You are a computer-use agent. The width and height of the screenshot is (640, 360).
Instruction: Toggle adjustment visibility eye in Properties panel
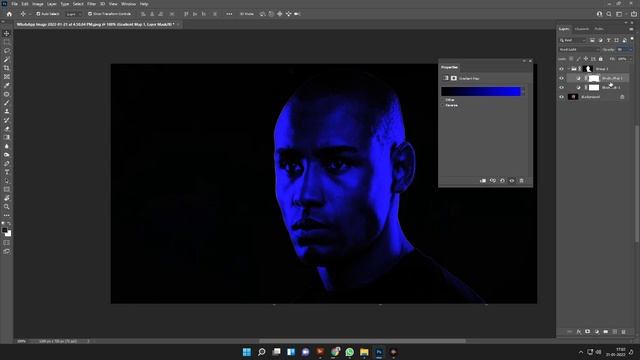tap(512, 180)
